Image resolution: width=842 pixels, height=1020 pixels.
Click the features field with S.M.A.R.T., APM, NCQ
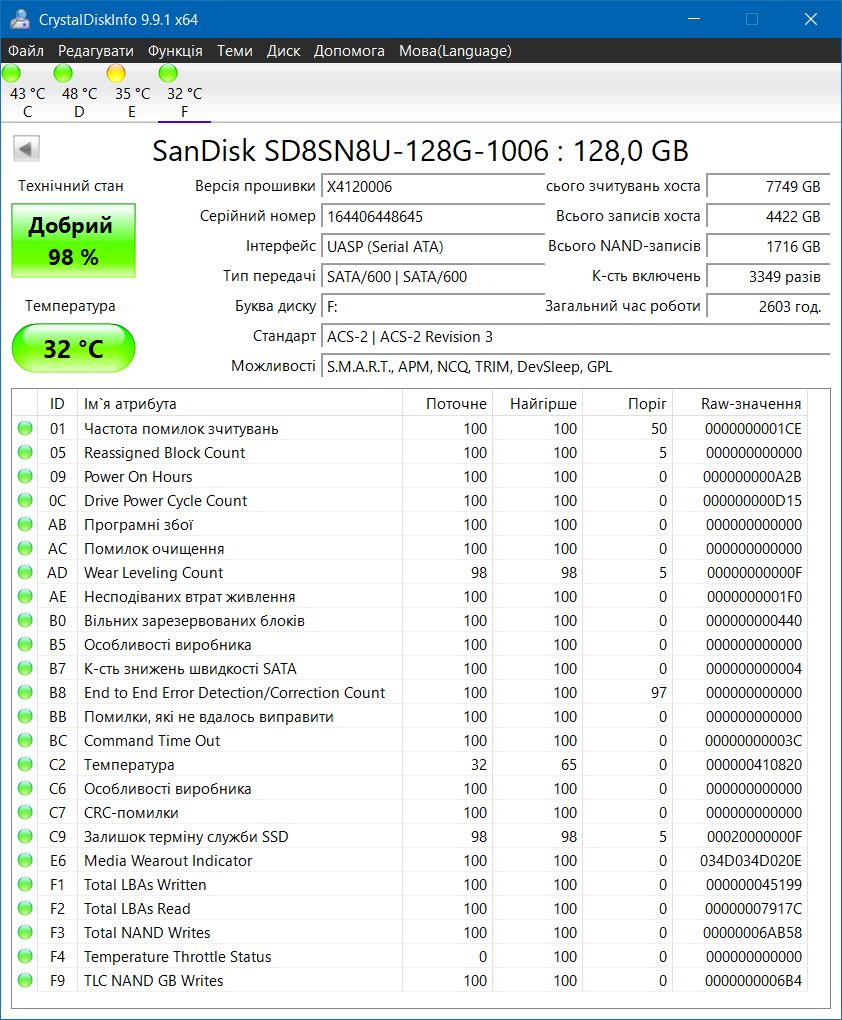pyautogui.click(x=575, y=366)
